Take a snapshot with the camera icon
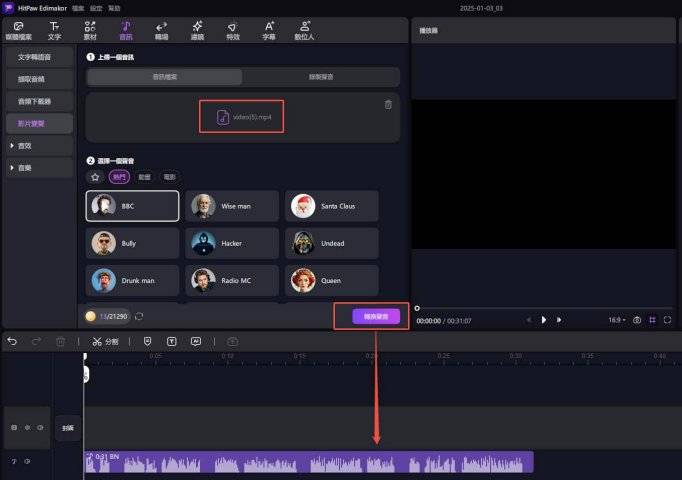 637,320
